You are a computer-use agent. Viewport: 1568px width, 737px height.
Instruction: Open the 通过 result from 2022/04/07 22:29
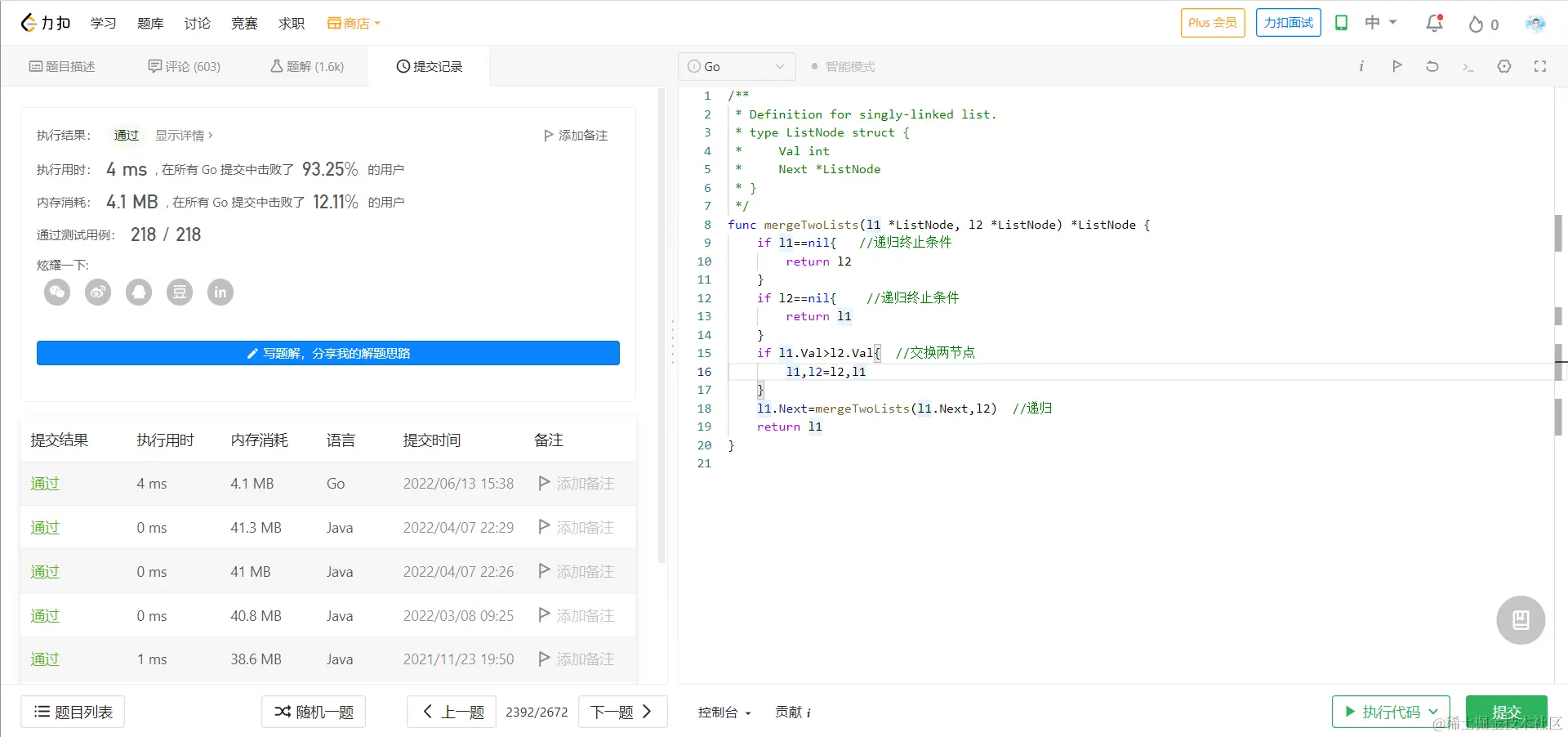(45, 528)
